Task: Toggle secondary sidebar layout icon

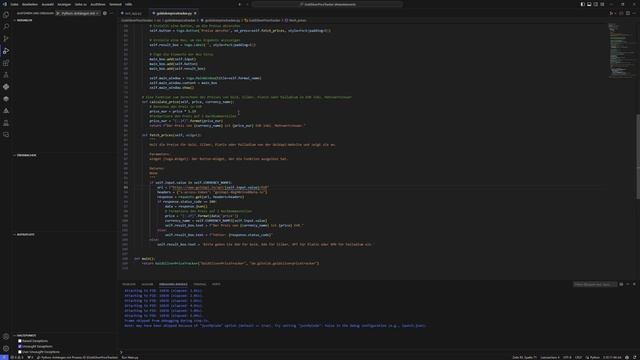Action: pos(596,4)
